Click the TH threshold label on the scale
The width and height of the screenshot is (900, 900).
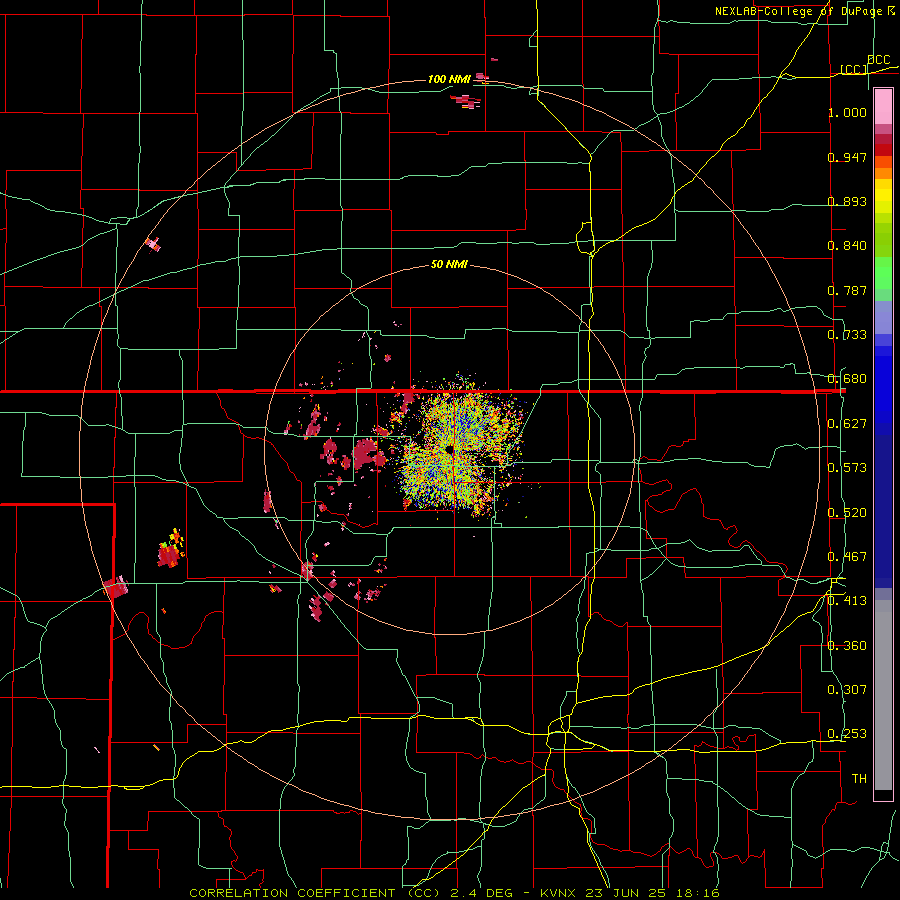click(859, 778)
